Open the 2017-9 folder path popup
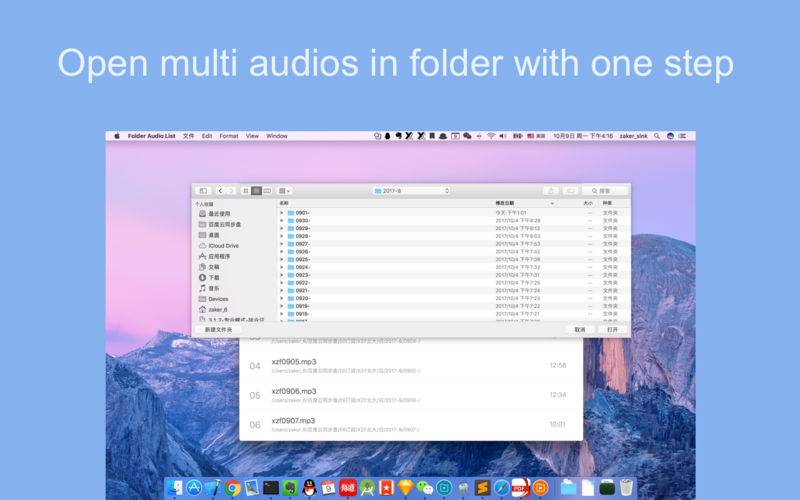Screen dimensions: 800x500 pos(411,191)
